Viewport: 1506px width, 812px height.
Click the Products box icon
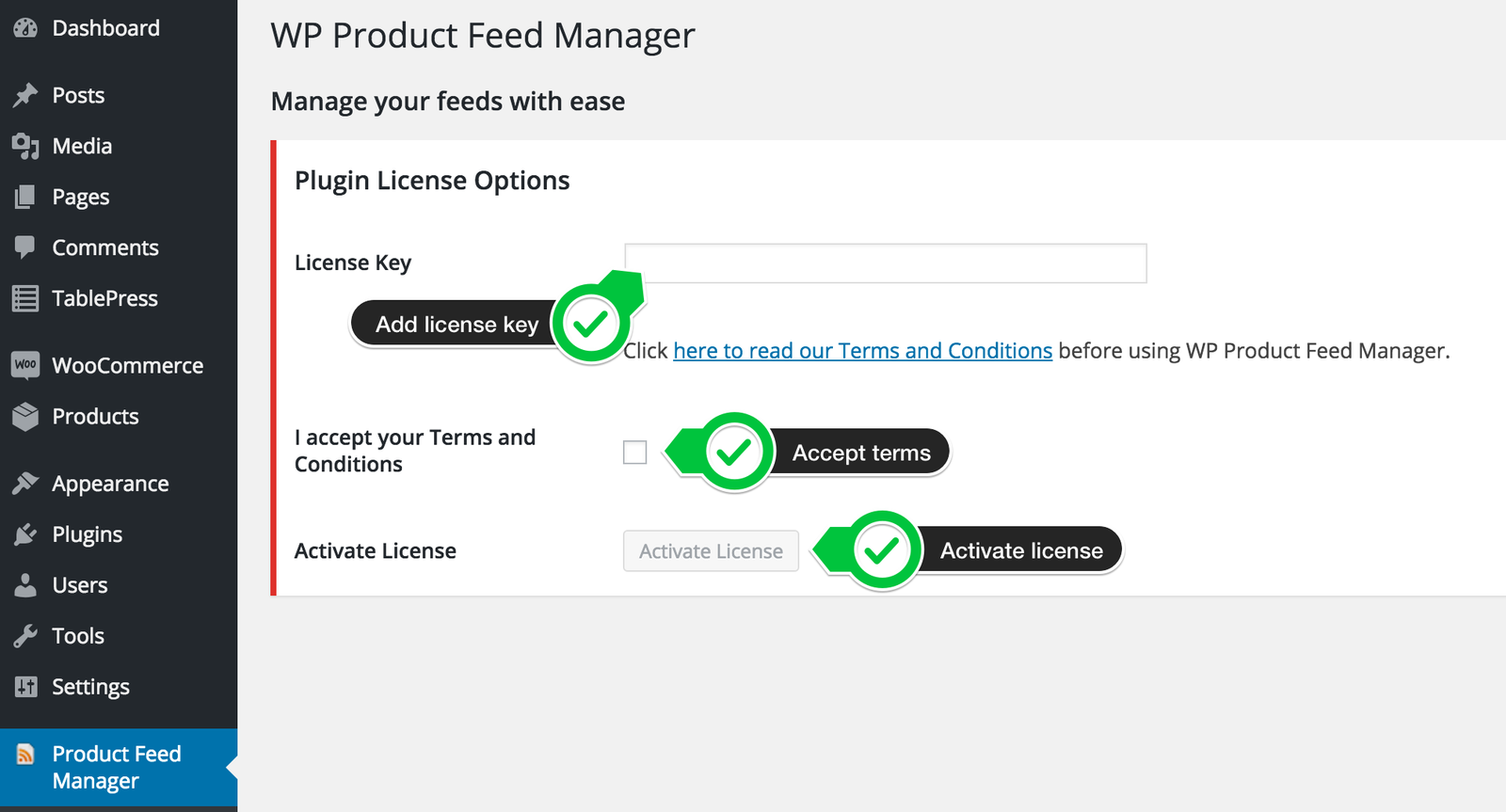point(25,416)
